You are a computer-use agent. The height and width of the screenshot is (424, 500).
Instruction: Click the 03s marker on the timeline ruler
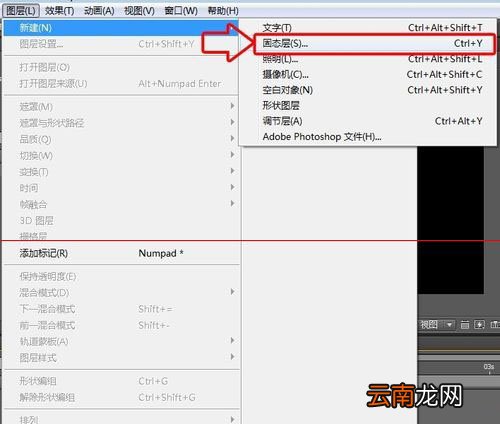[489, 367]
